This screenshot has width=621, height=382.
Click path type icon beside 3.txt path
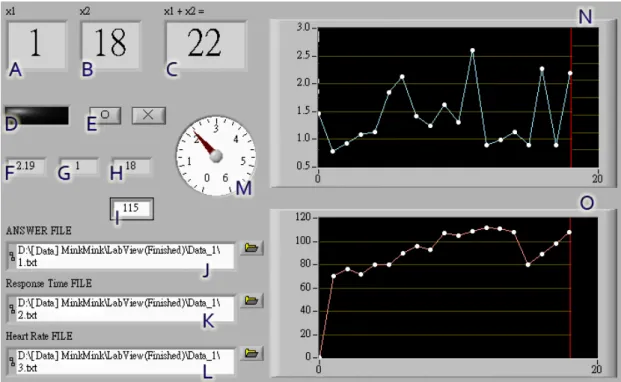click(x=12, y=361)
